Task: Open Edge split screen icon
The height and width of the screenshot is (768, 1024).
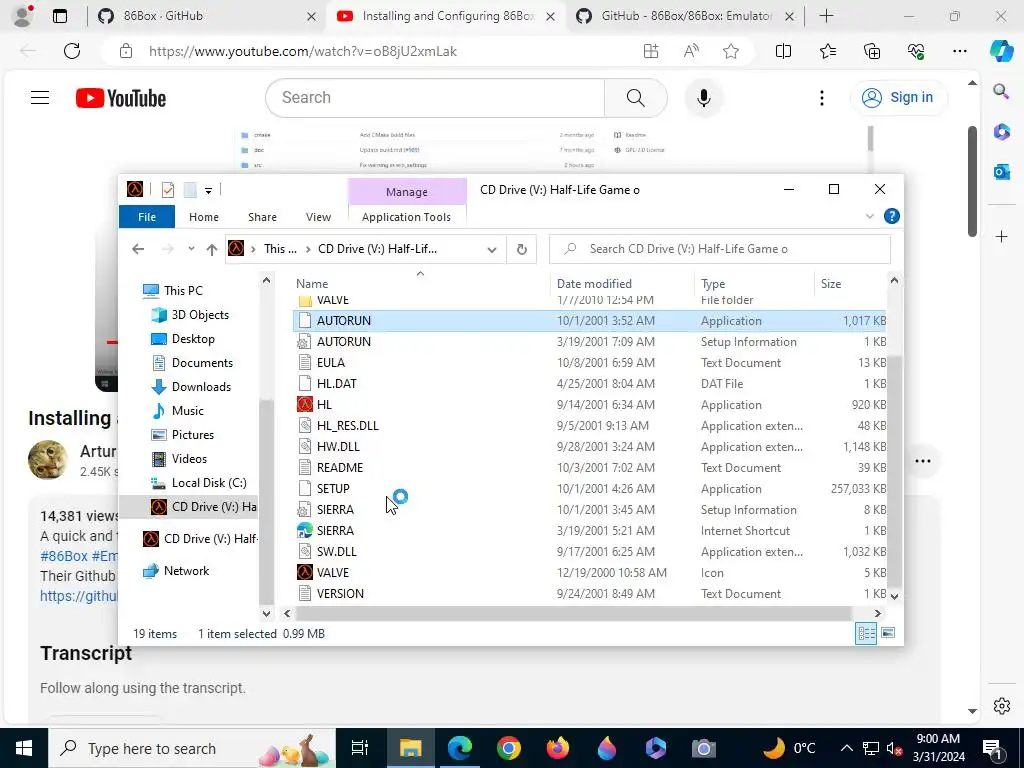Action: [x=783, y=51]
